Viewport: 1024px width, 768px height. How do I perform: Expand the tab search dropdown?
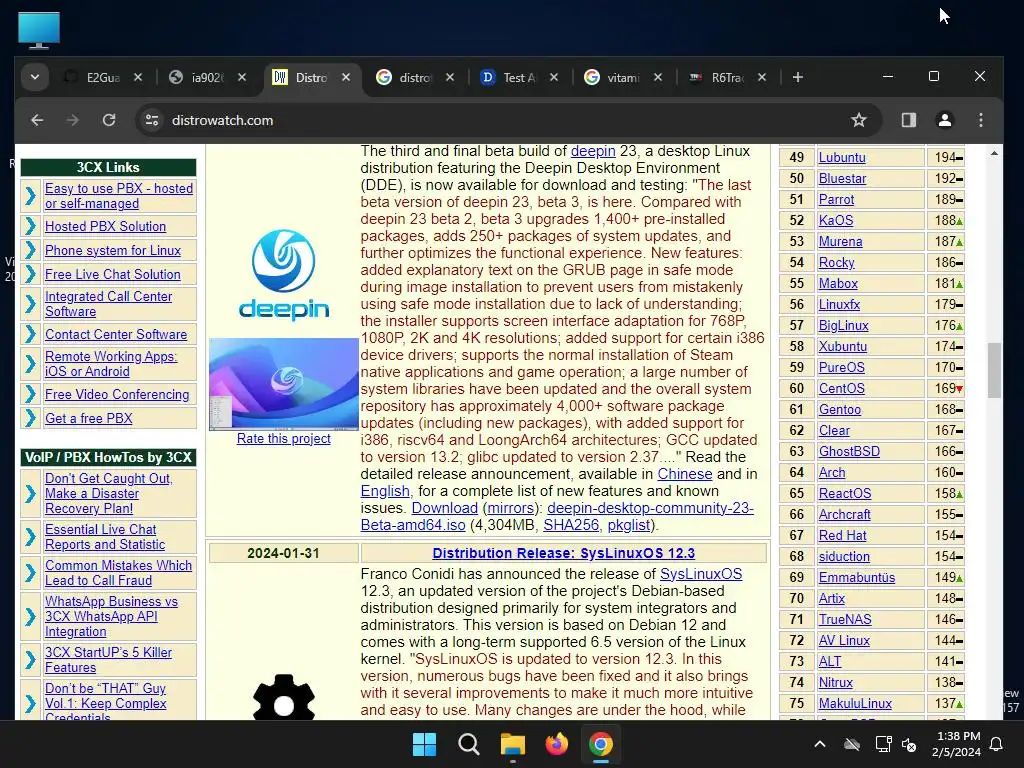point(35,77)
